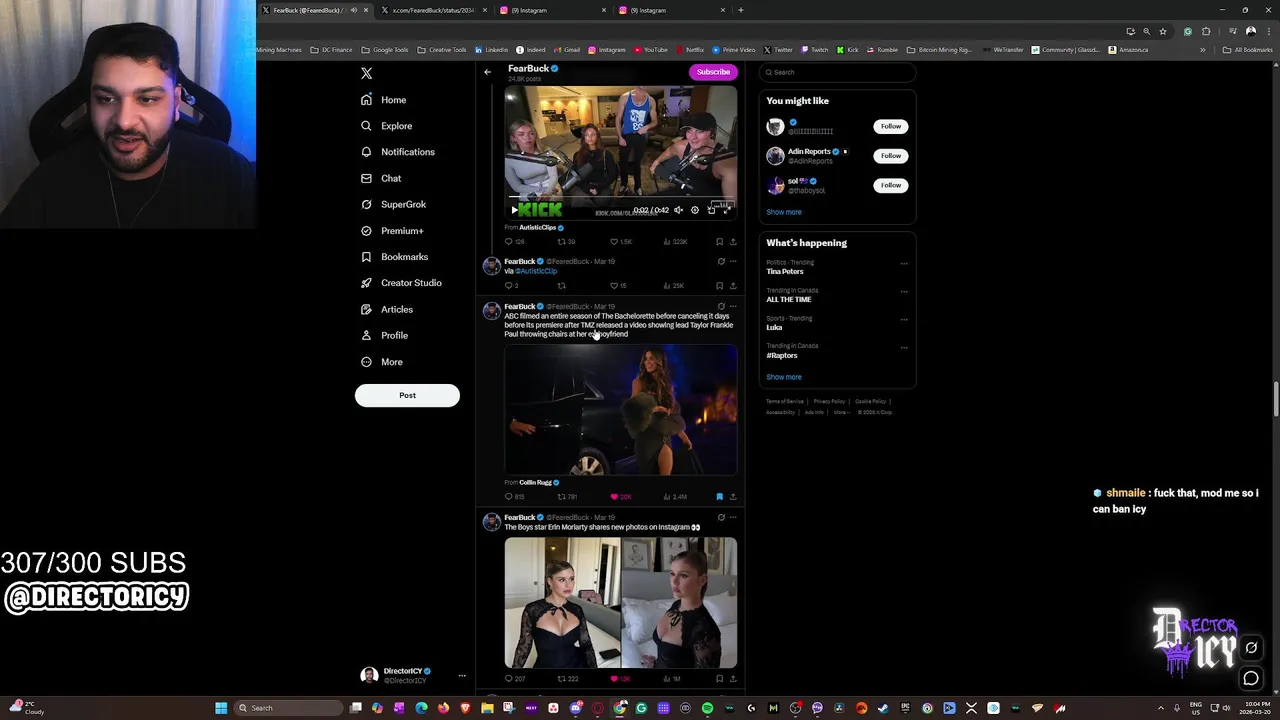Share the Kick clip post

point(733,242)
